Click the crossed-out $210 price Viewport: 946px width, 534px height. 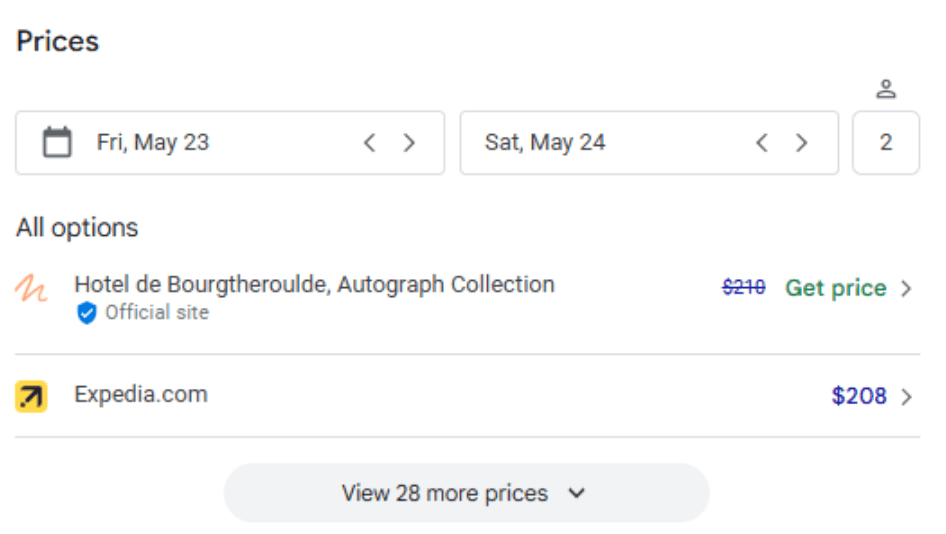[x=744, y=287]
